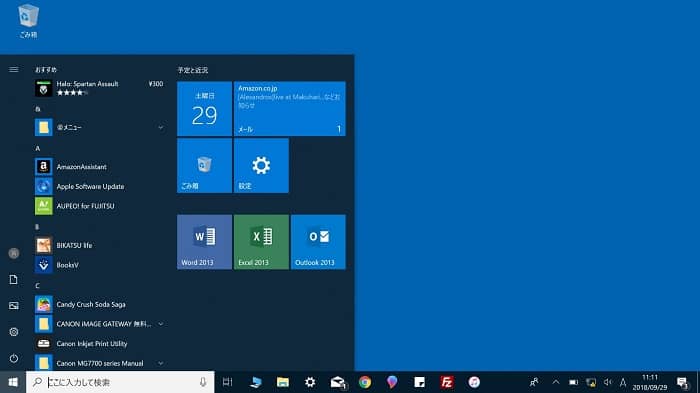Open the Recycle Bin tile
Screen dimensions: 700x393
[204, 166]
